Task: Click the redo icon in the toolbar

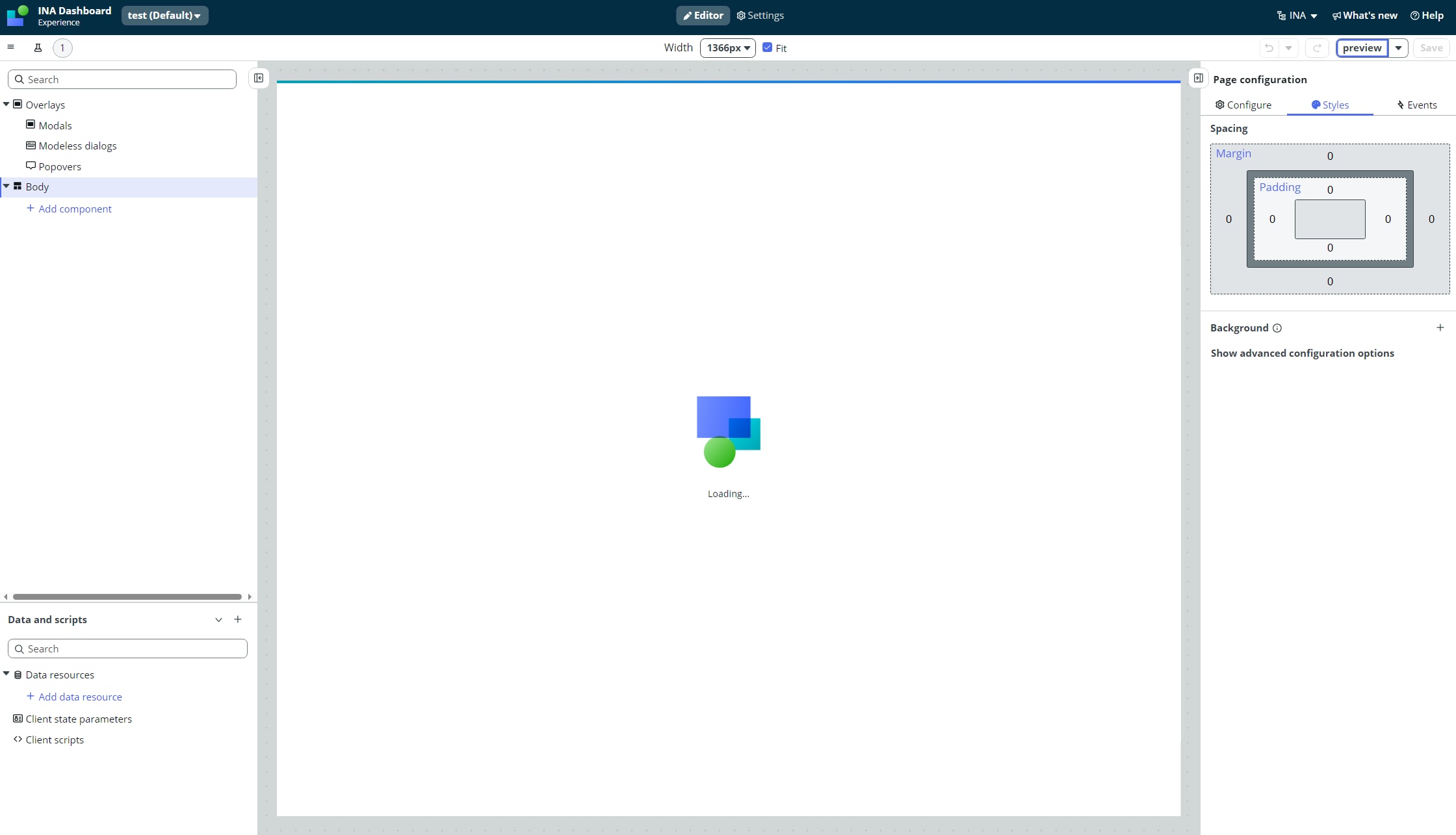Action: 1317,47
